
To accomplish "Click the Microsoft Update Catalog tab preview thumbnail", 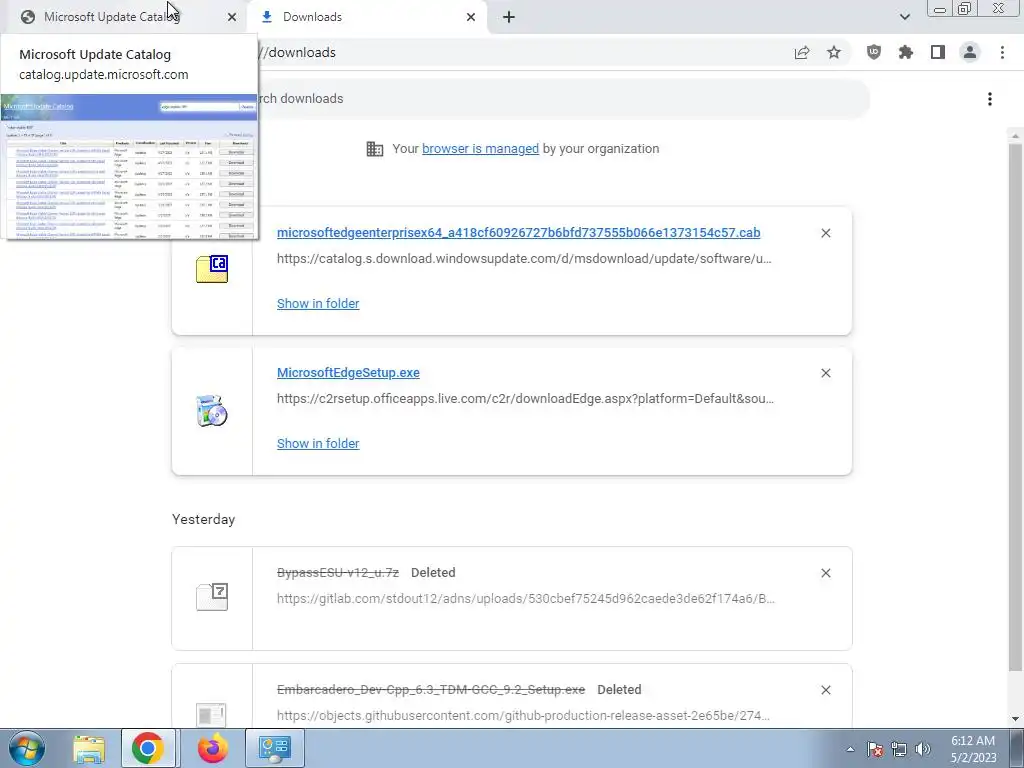I will 129,167.
